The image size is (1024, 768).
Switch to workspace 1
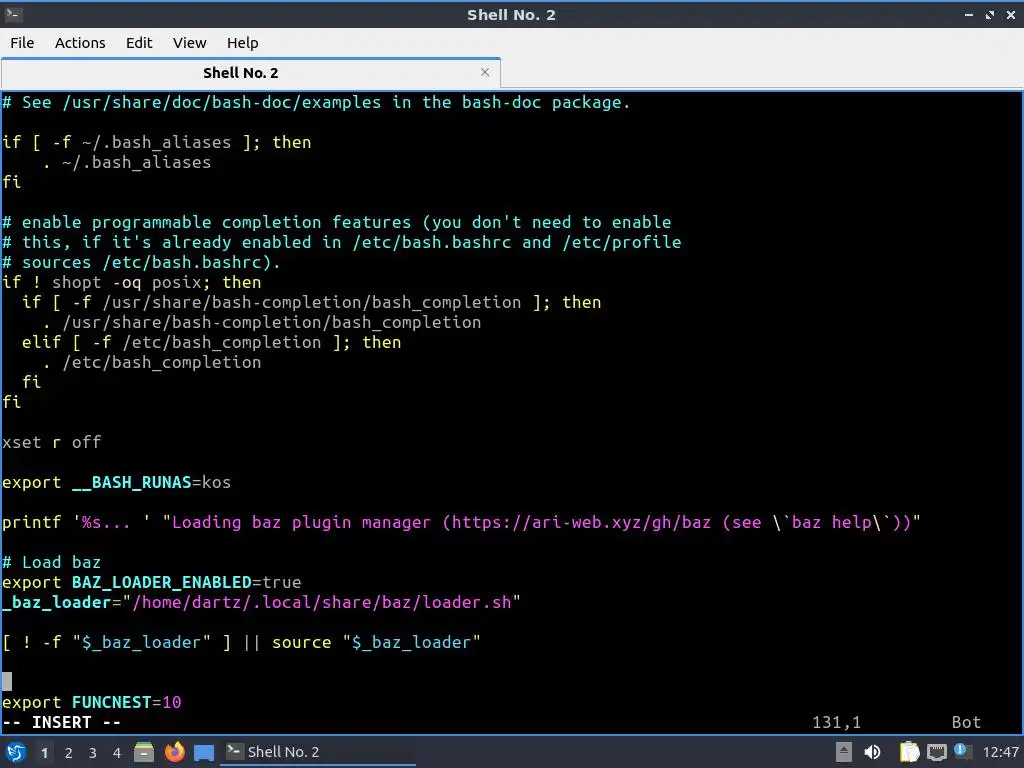pyautogui.click(x=44, y=753)
